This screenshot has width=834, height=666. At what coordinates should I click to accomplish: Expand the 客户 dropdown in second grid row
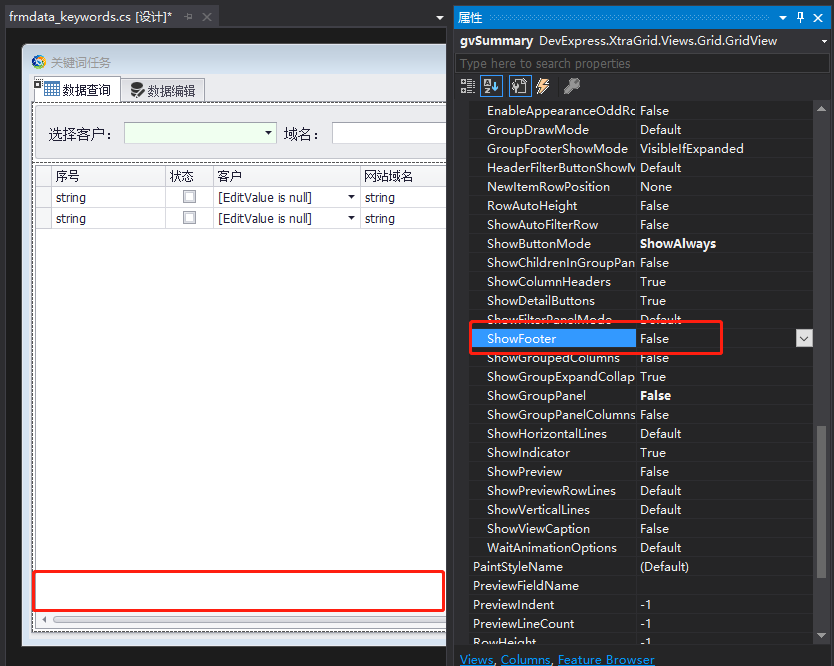[351, 218]
